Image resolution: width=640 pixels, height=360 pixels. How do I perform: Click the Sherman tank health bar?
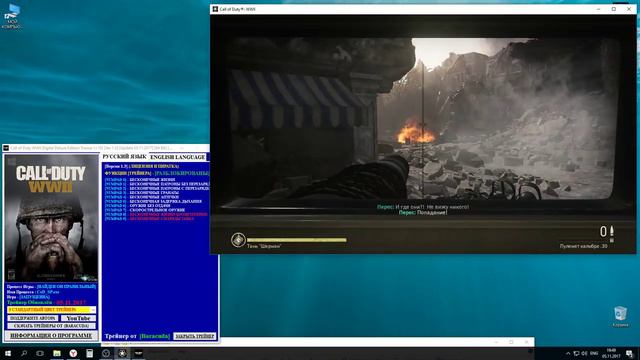(x=297, y=240)
